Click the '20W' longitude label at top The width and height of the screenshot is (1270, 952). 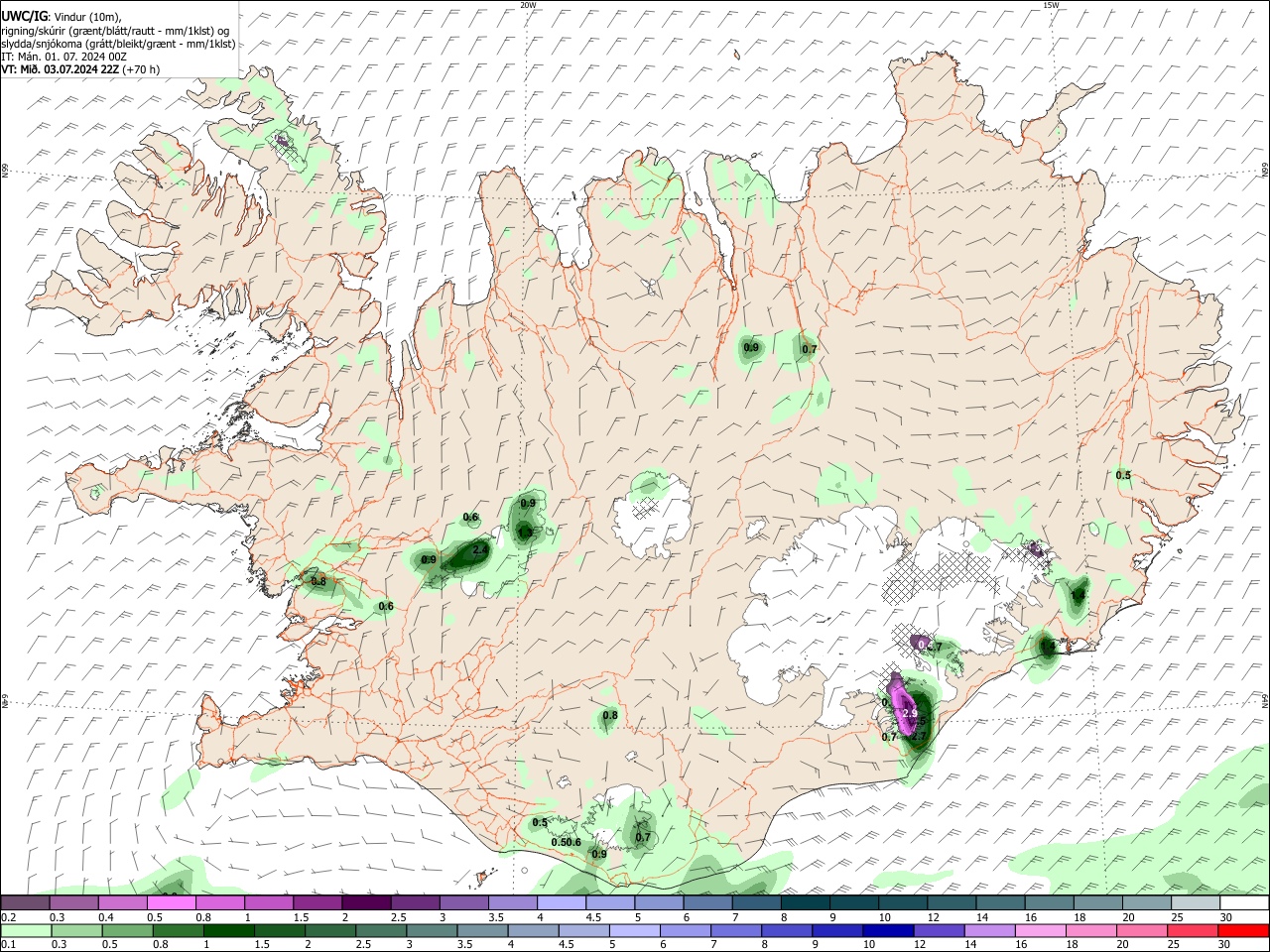point(528,5)
